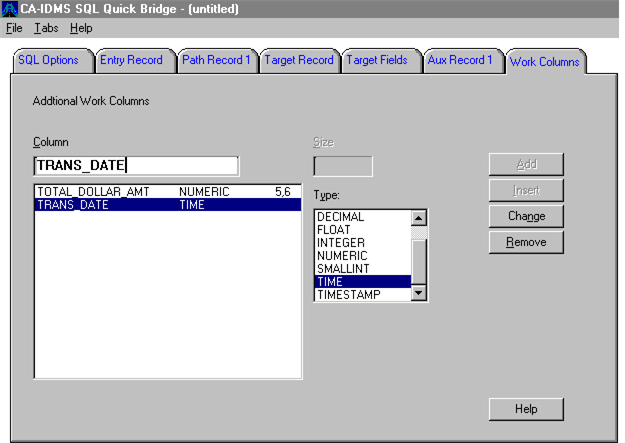625x443 pixels.
Task: Switch to the Target Record tab
Action: pos(299,60)
